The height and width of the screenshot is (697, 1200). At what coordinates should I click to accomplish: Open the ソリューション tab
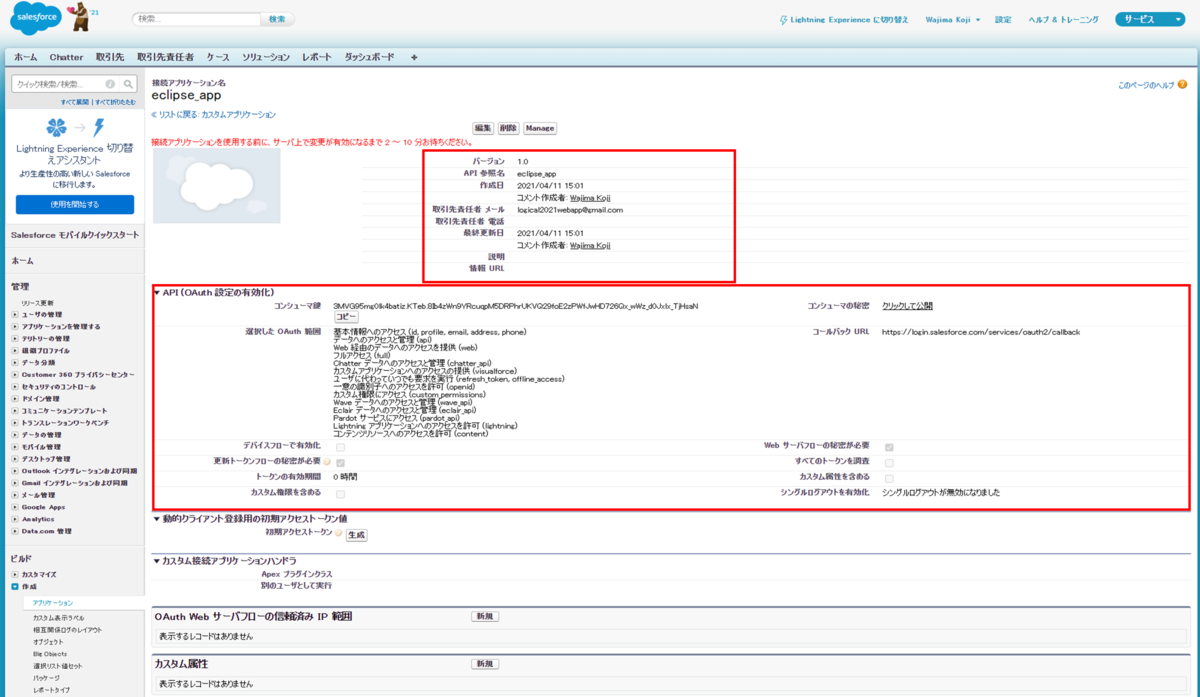pos(266,58)
